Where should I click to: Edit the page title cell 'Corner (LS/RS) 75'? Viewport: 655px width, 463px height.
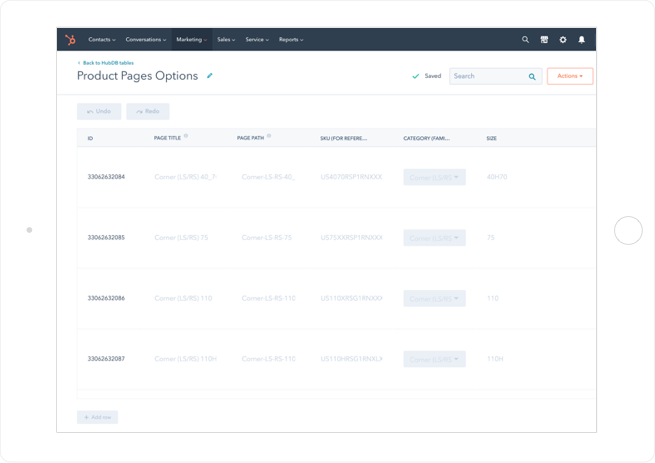181,237
